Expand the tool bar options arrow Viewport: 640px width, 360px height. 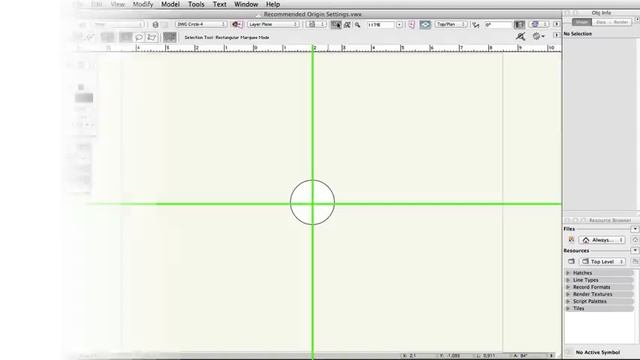click(x=556, y=36)
